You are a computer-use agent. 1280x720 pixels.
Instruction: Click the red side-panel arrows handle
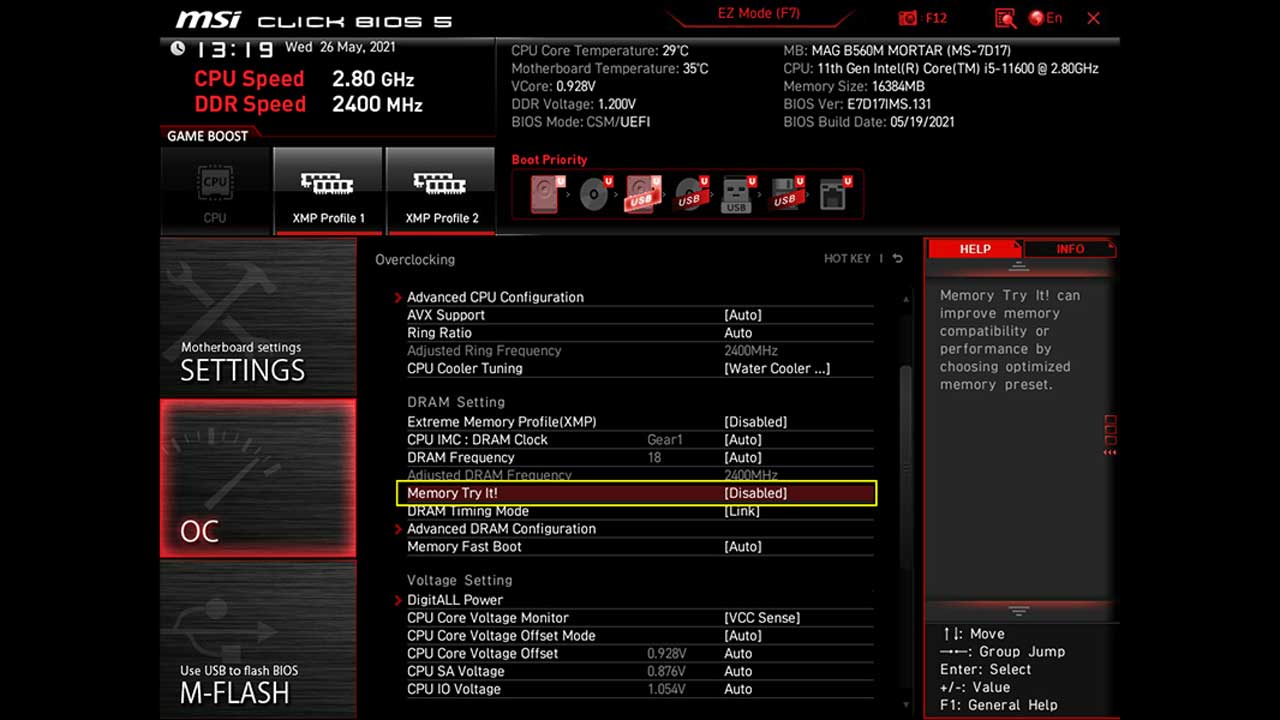pos(1110,436)
